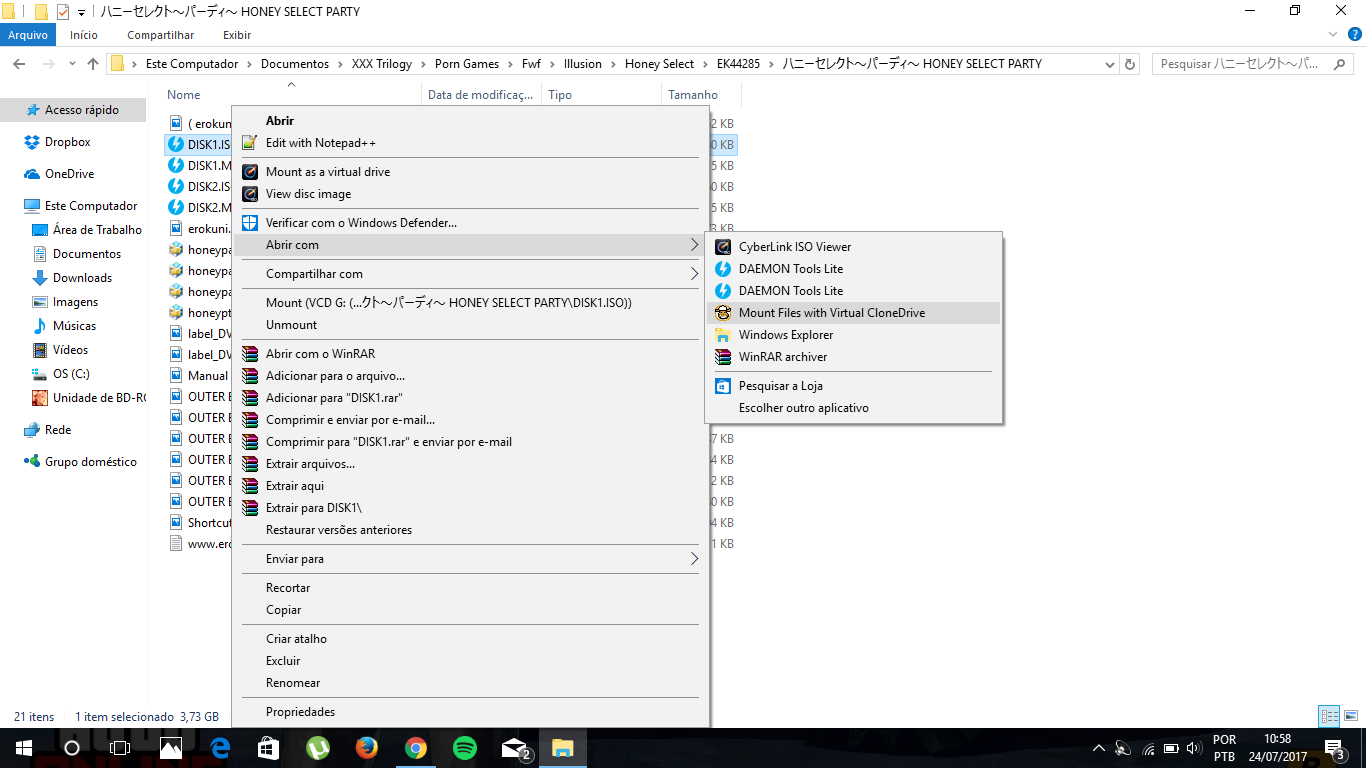Choose Excluir from the context menu
The height and width of the screenshot is (768, 1366).
(283, 661)
